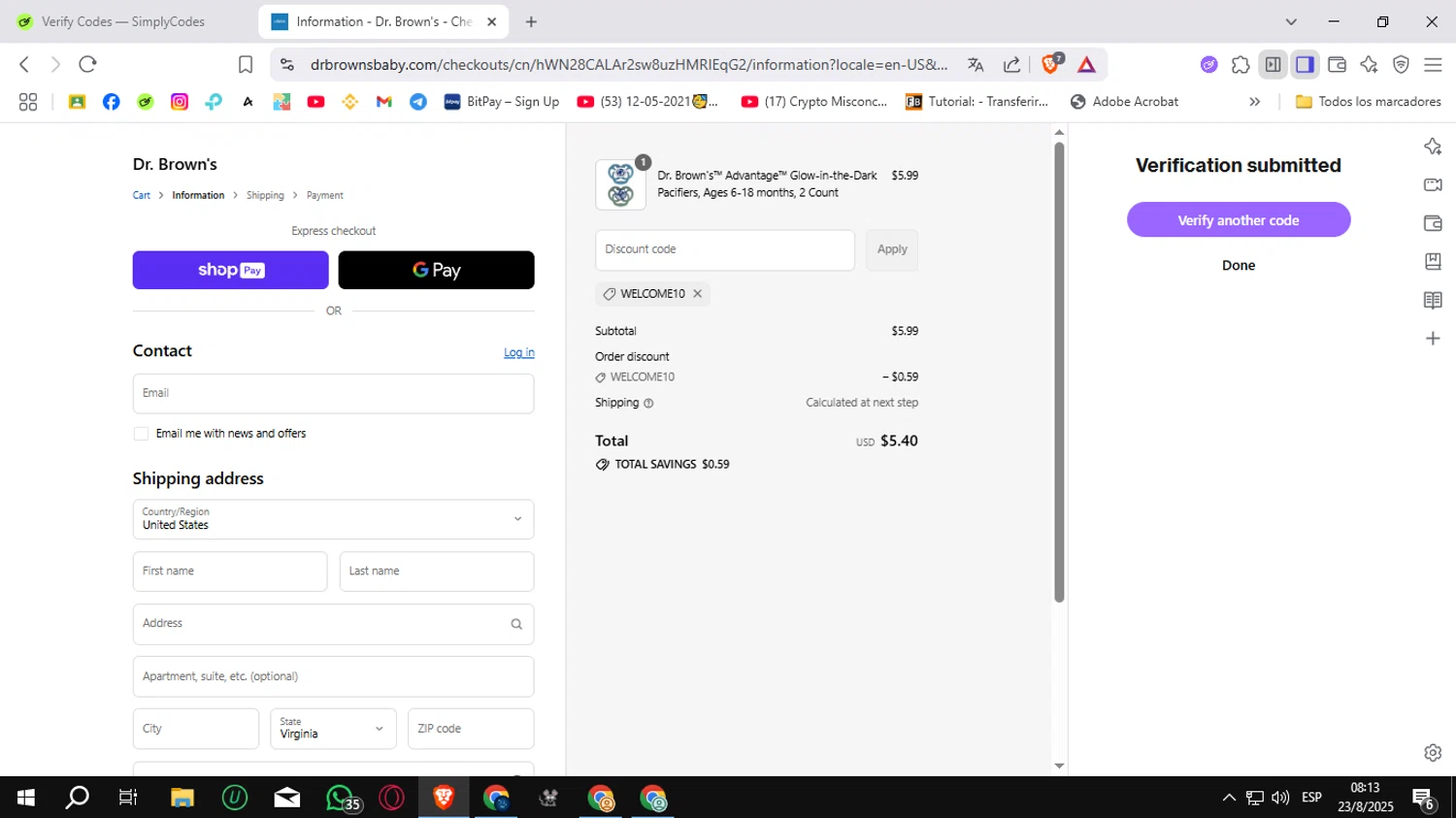Open Country/Region dropdown
Image resolution: width=1456 pixels, height=818 pixels.
[333, 519]
